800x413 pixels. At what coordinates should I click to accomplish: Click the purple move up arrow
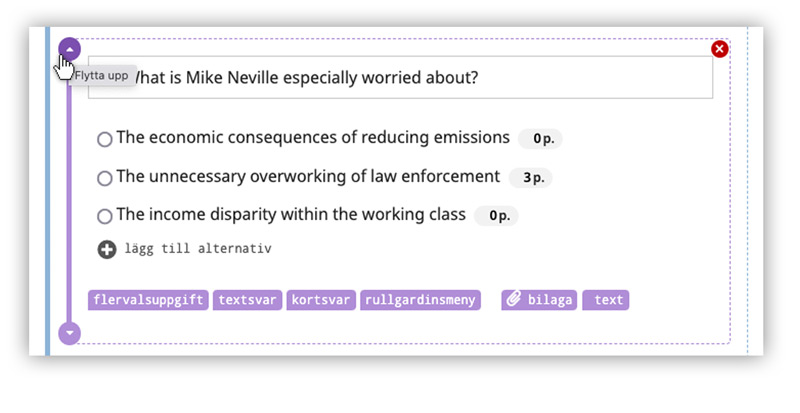[69, 48]
